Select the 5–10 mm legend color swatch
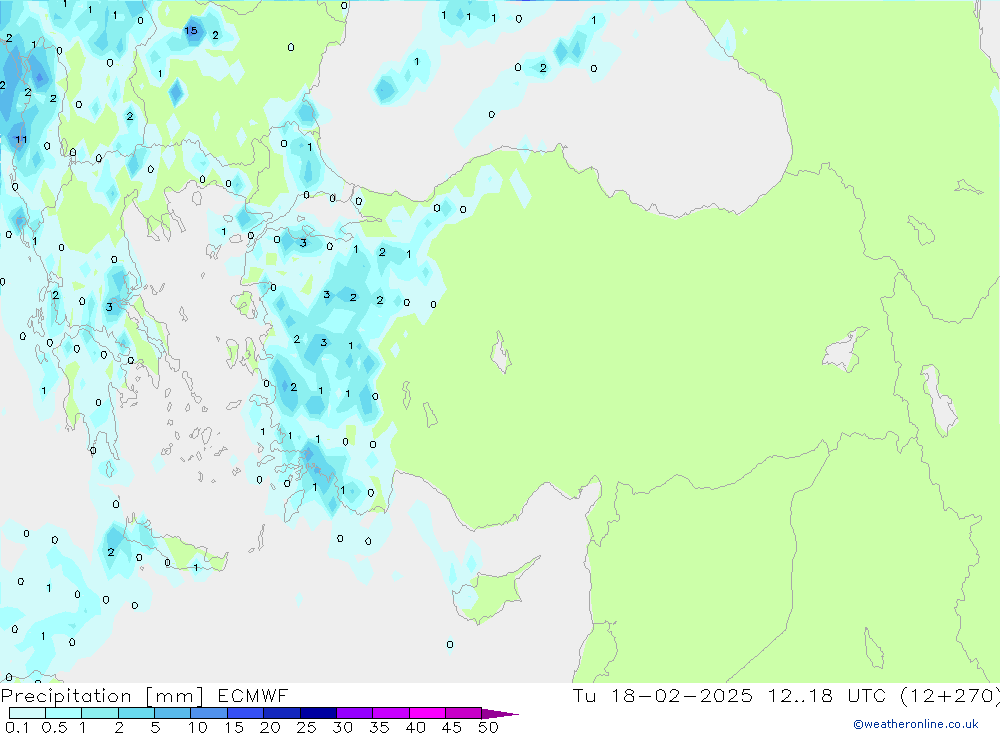1000x733 pixels. pos(173,713)
